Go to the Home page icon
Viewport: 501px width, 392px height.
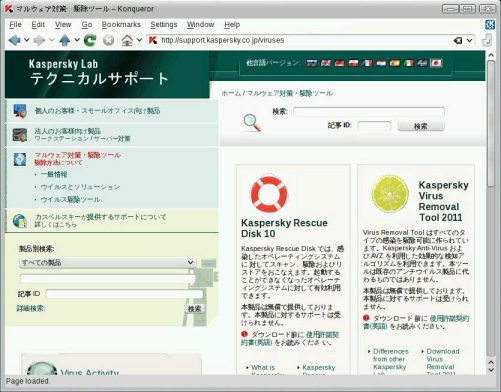pos(127,40)
